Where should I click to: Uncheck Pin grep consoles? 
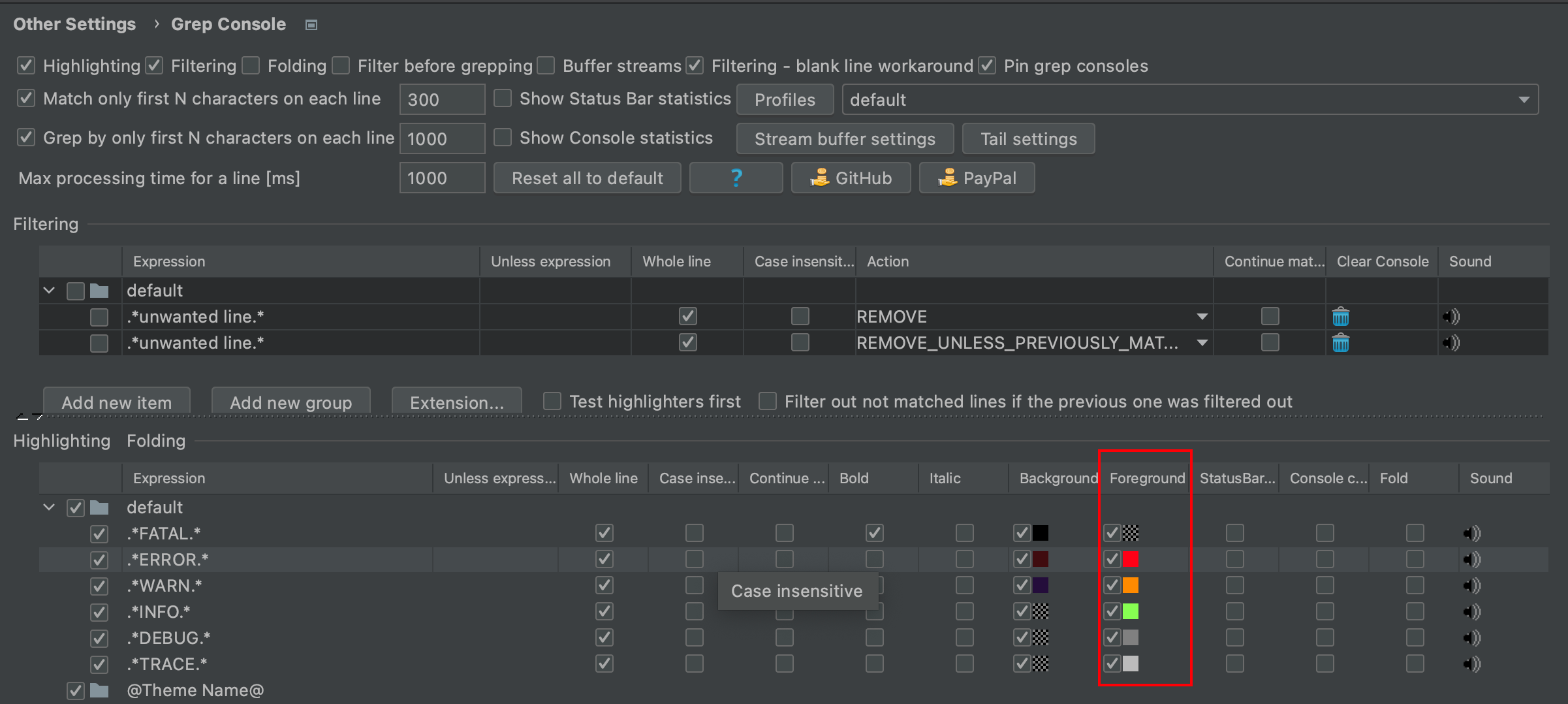pos(986,65)
